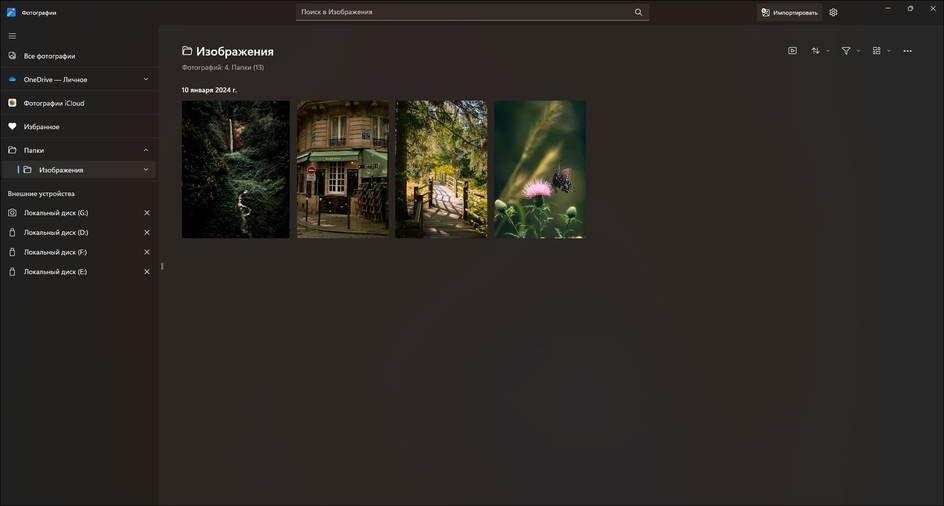Click the Внешние устройства label

[41, 194]
